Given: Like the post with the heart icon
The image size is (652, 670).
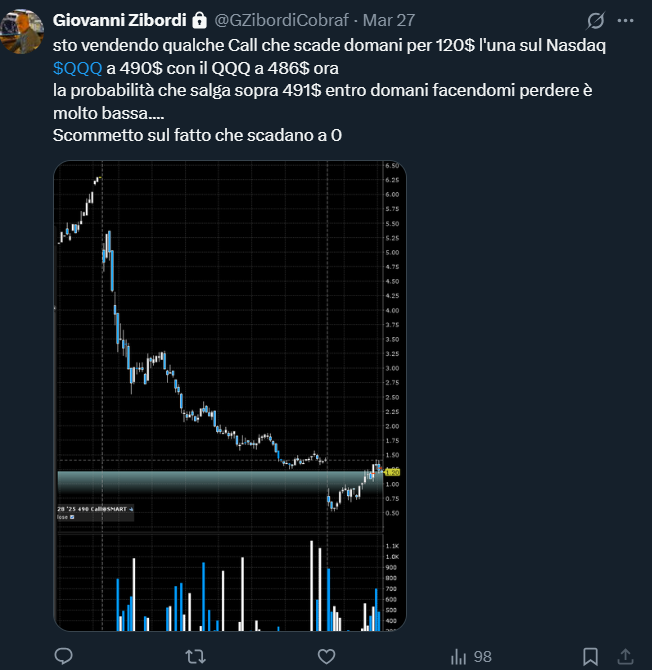Looking at the screenshot, I should pos(326,656).
